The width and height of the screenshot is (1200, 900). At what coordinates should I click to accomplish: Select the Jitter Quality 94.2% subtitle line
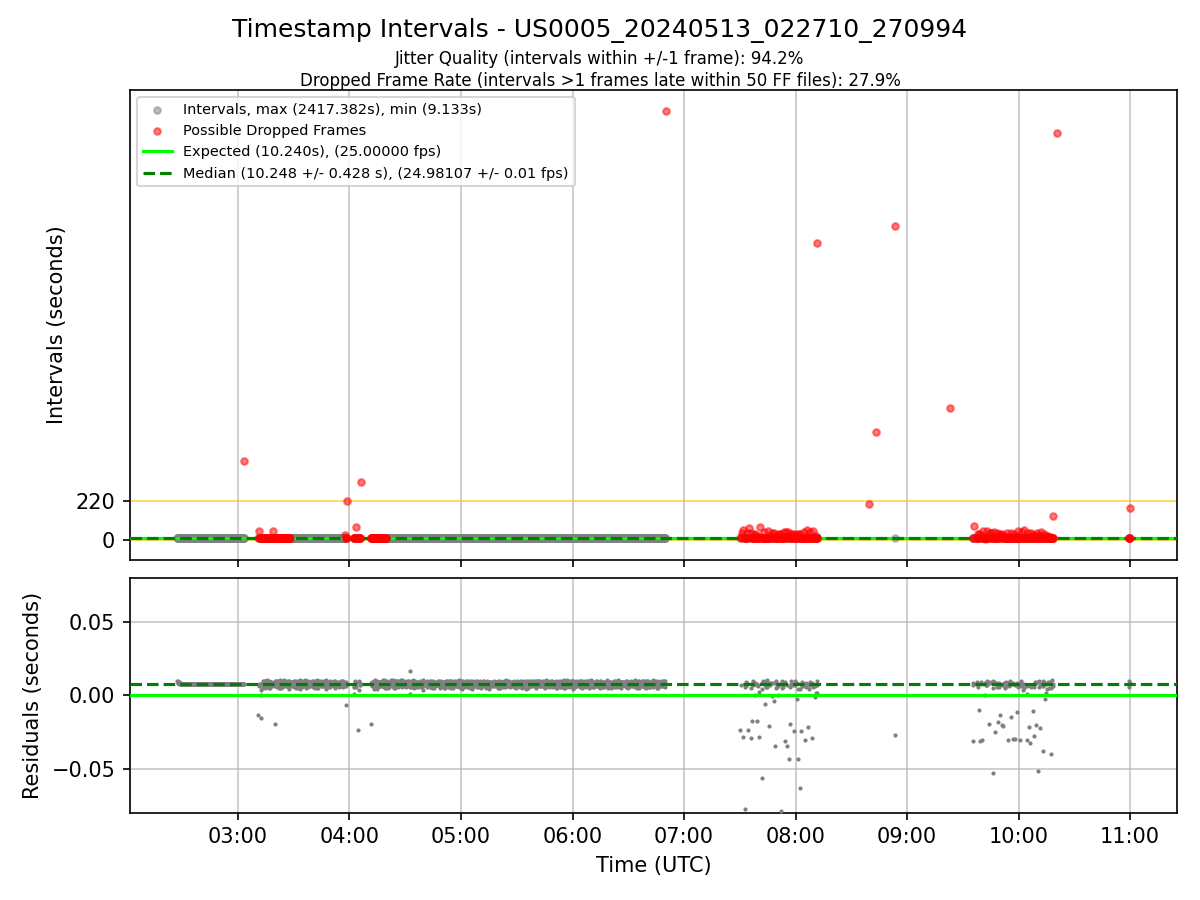point(599,58)
